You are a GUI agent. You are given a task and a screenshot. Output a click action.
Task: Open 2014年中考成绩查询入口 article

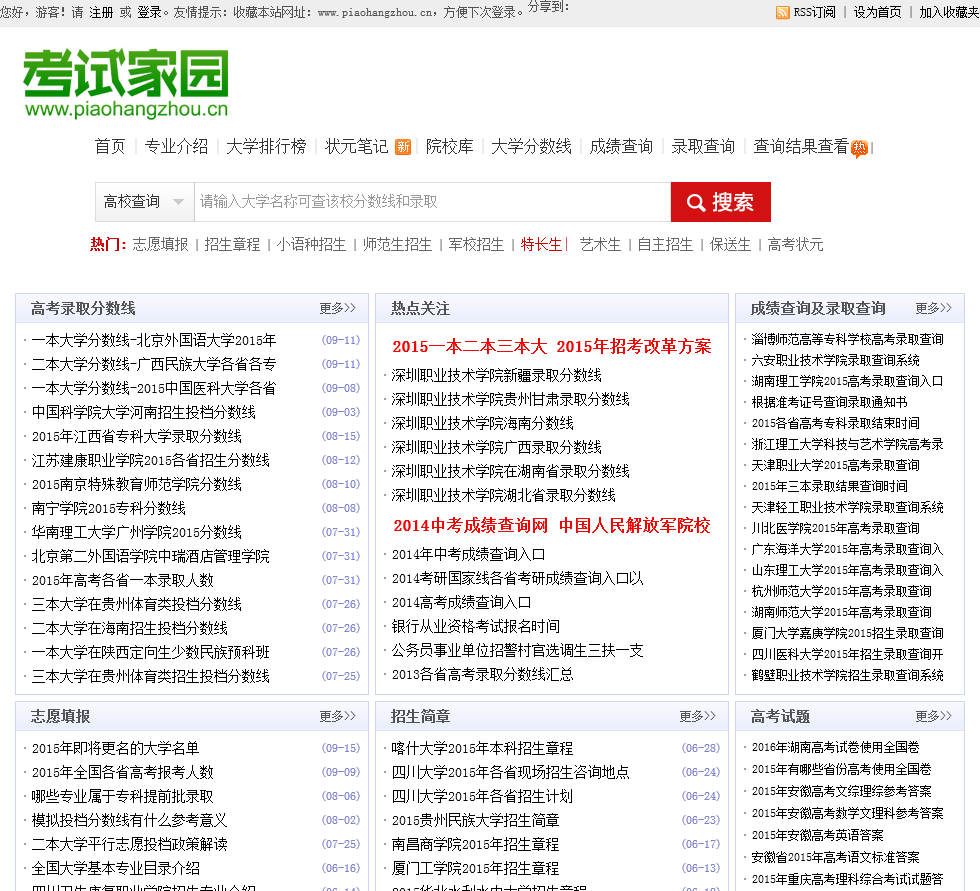tap(468, 555)
